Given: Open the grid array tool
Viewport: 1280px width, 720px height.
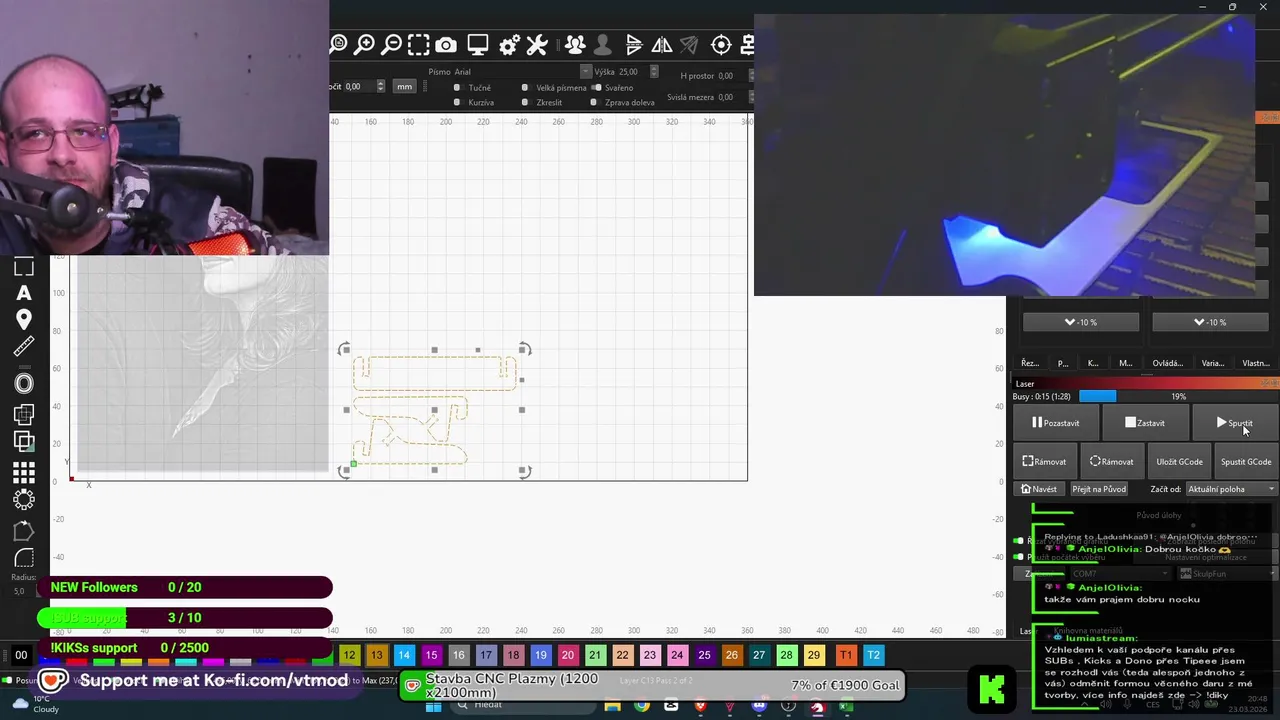Looking at the screenshot, I should point(24,472).
